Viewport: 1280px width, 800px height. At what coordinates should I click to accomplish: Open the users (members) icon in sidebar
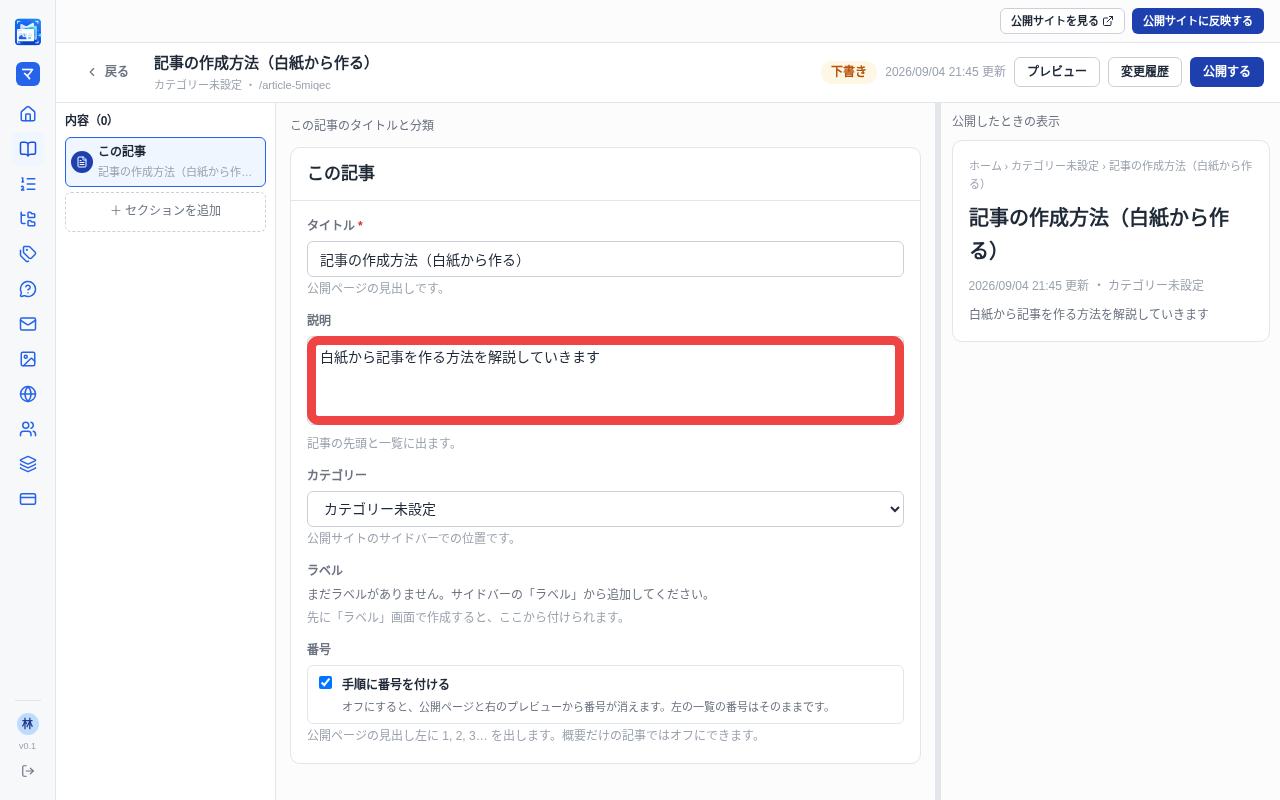[x=28, y=429]
